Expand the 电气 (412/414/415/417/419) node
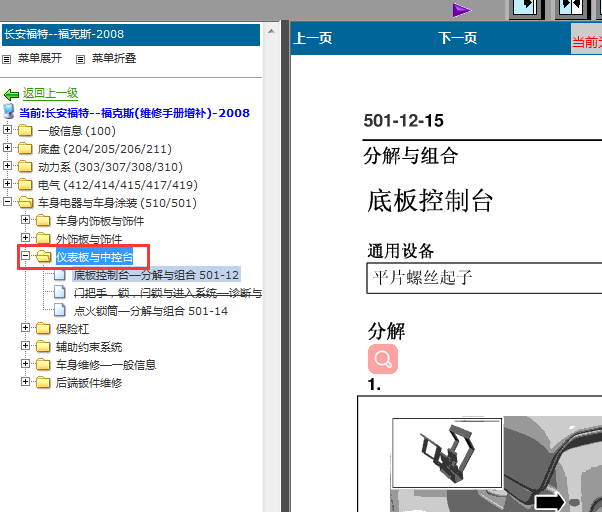602x512 pixels. point(7,184)
